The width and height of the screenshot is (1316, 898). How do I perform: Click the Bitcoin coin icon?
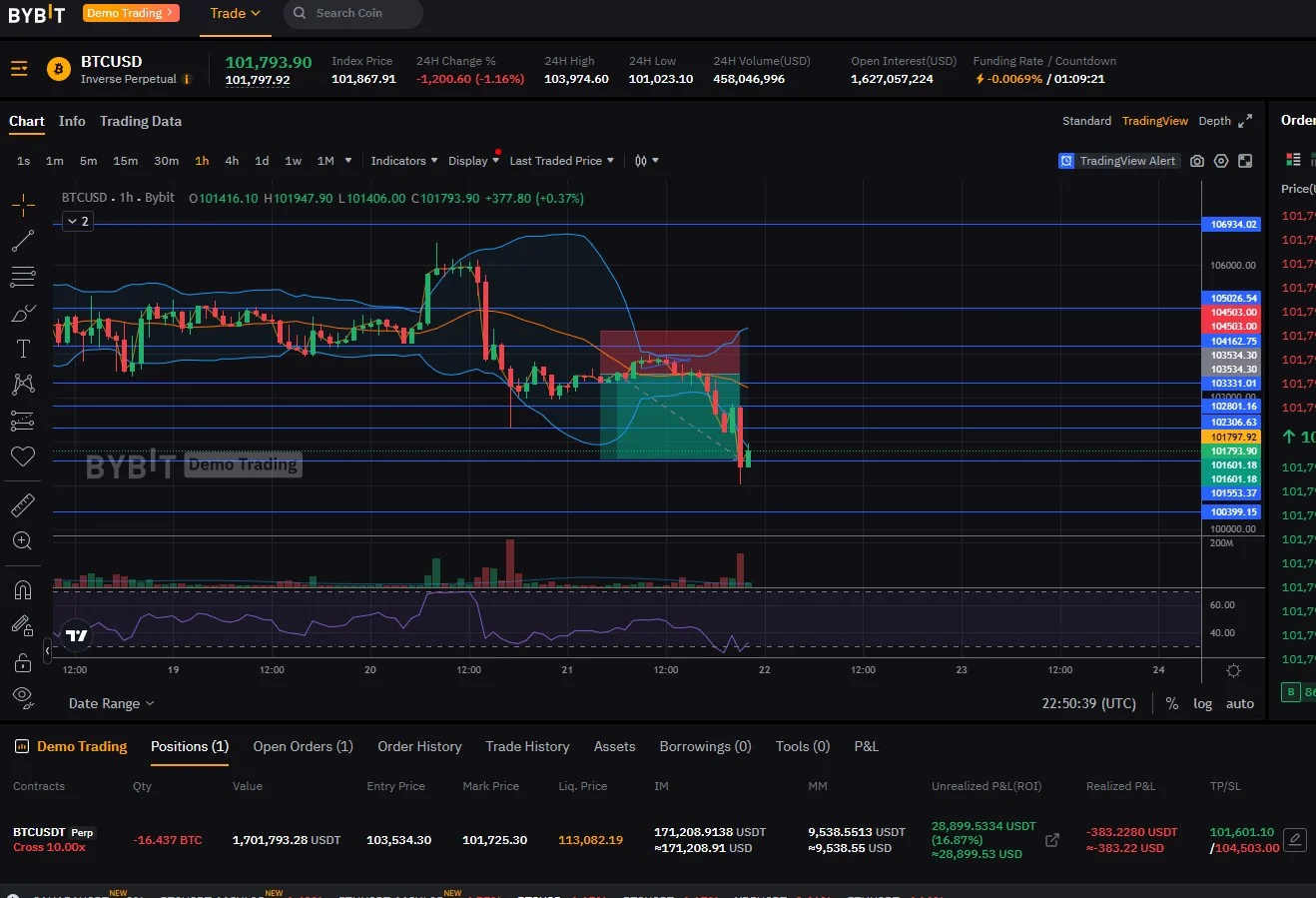[59, 69]
